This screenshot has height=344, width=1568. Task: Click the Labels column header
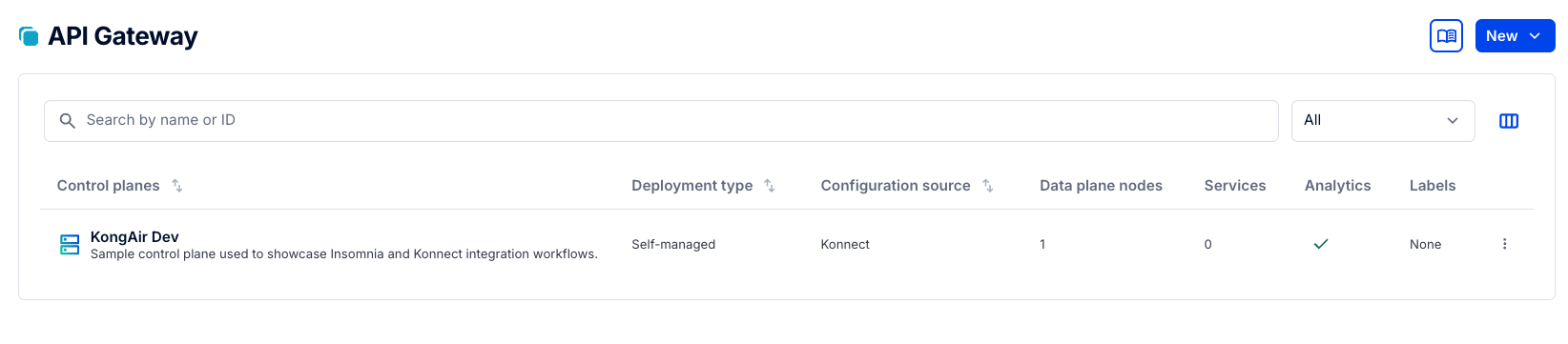click(1433, 186)
